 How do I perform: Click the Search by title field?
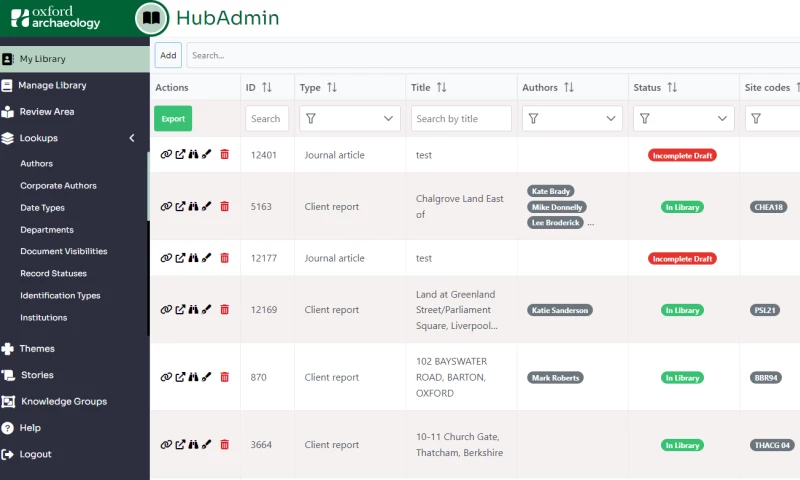point(461,119)
